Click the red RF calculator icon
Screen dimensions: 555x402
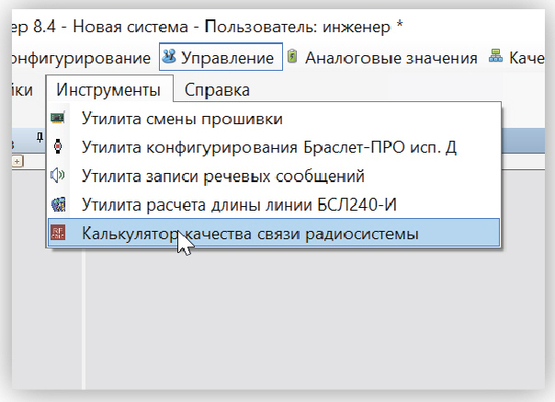tap(58, 232)
